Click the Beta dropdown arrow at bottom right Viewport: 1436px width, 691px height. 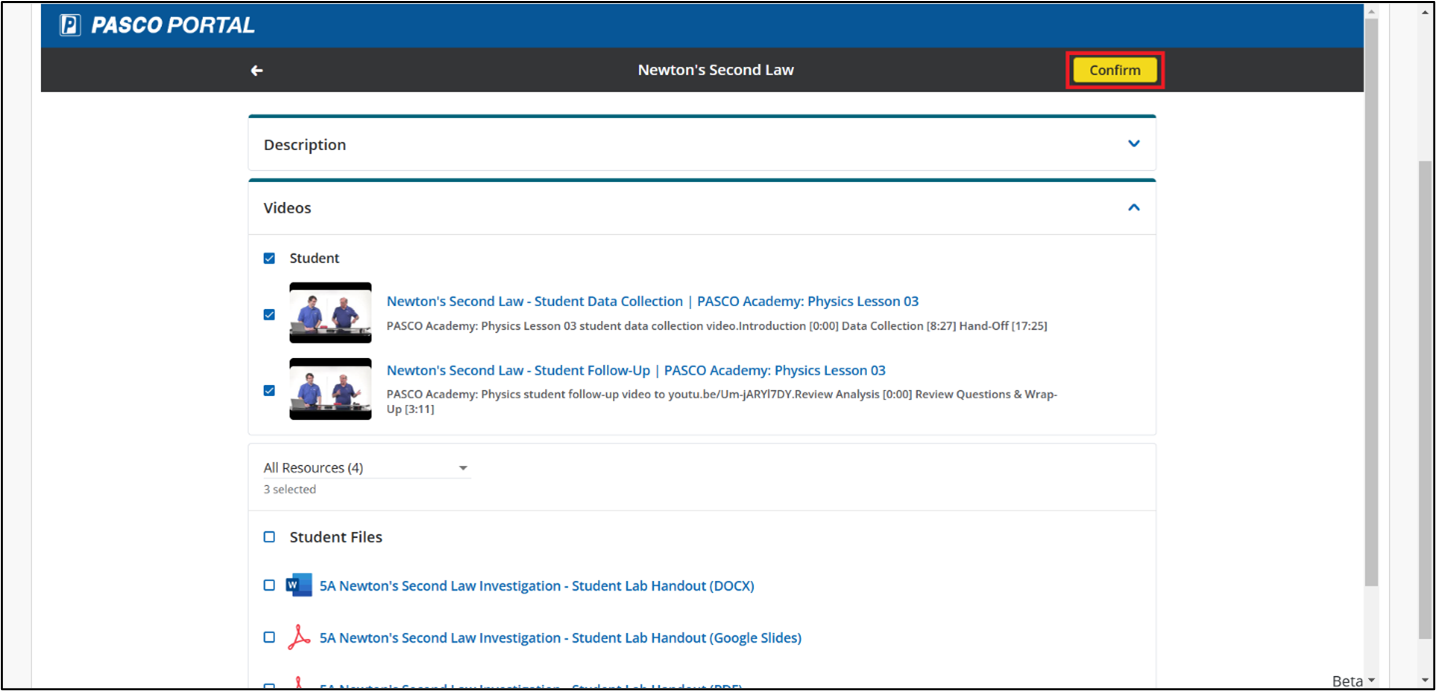[x=1371, y=681]
